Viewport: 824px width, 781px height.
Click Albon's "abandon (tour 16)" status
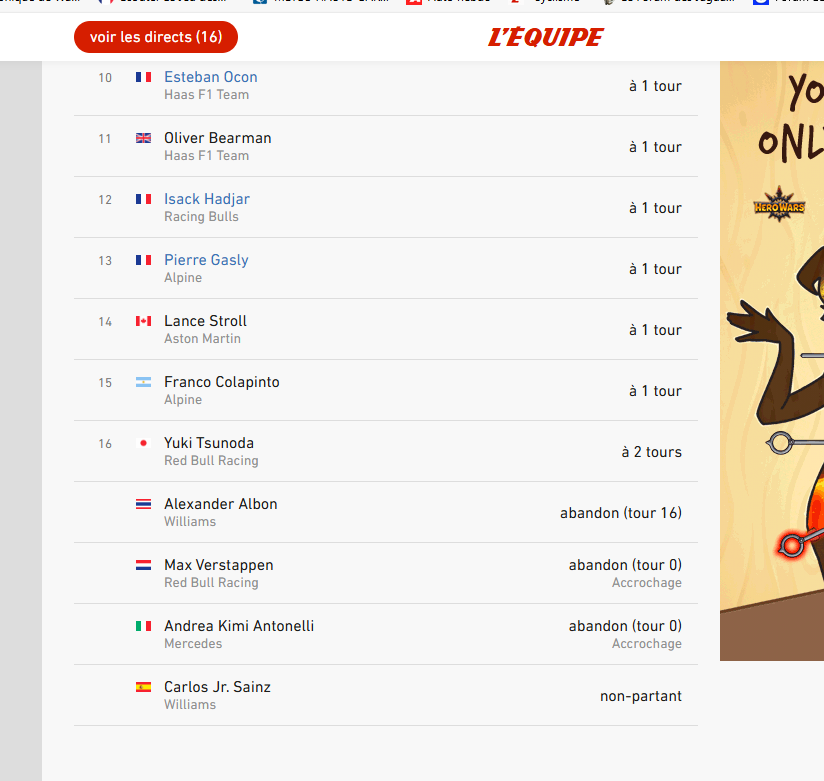[x=621, y=512]
